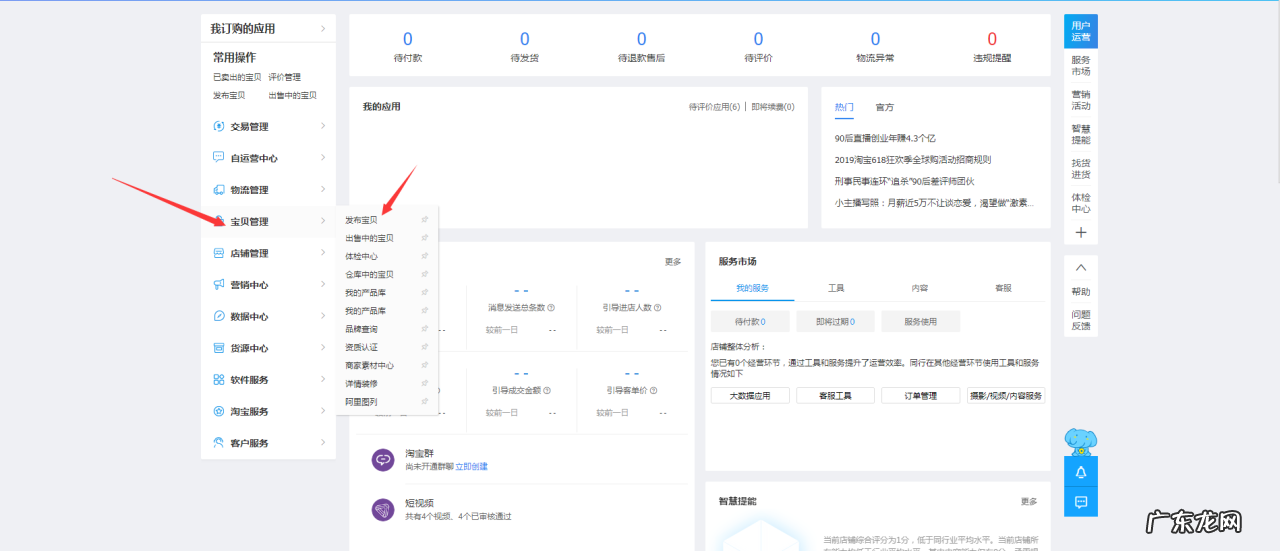Click the 订单管理 button
Viewport: 1280px width, 551px height.
click(x=921, y=396)
